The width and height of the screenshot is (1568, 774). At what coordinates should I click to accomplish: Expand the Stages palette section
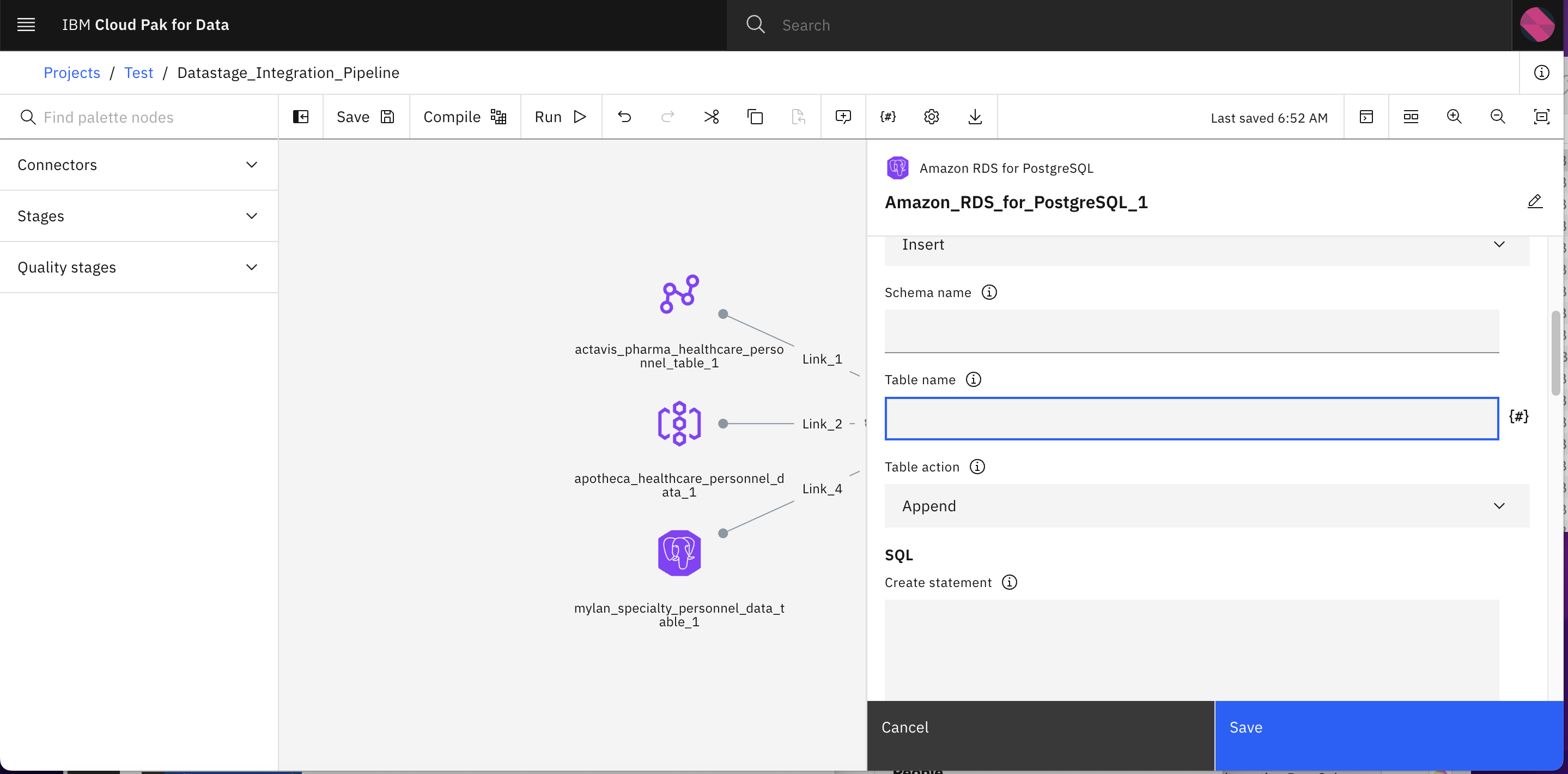tap(139, 216)
